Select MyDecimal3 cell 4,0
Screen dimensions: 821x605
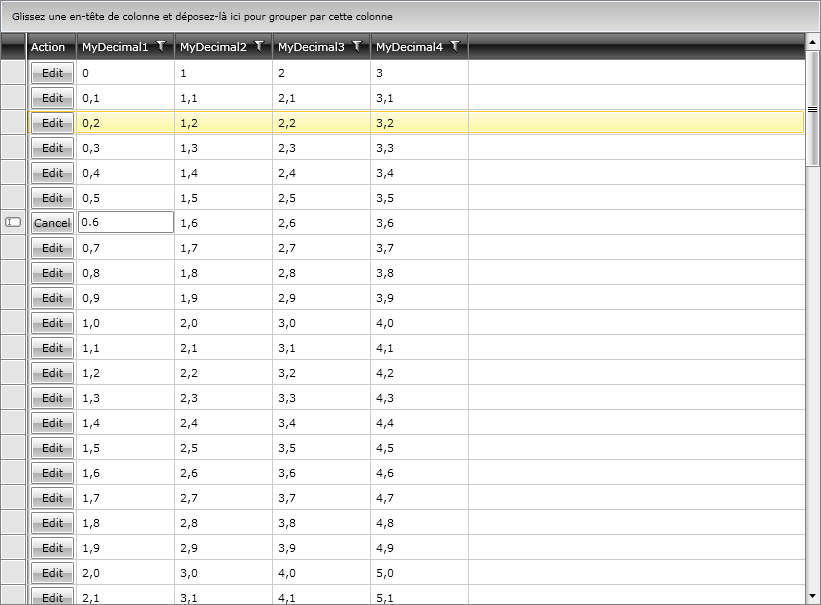pos(321,573)
